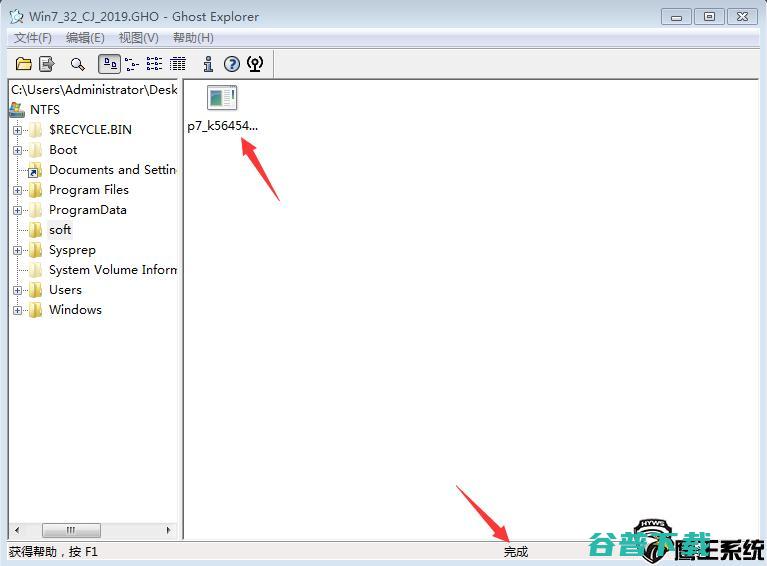767x566 pixels.
Task: Open the 文件(F) menu
Action: 33,38
